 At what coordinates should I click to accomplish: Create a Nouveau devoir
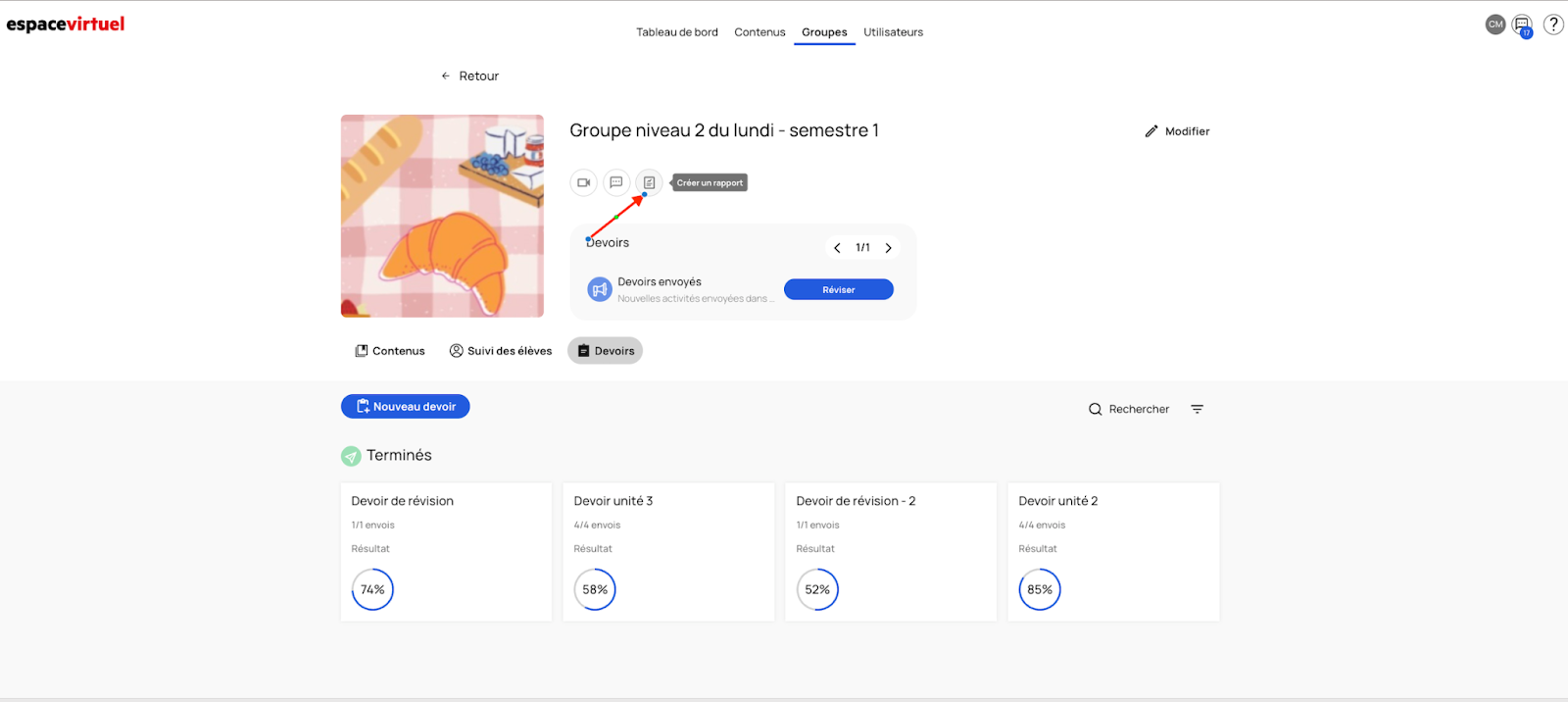pyautogui.click(x=406, y=407)
